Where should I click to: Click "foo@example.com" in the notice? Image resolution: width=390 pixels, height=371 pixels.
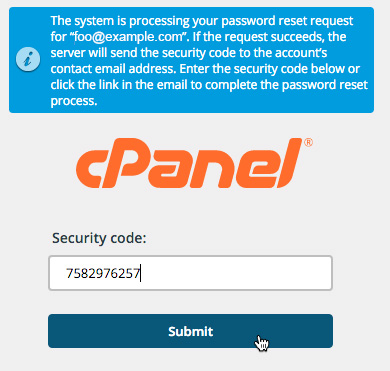click(128, 36)
